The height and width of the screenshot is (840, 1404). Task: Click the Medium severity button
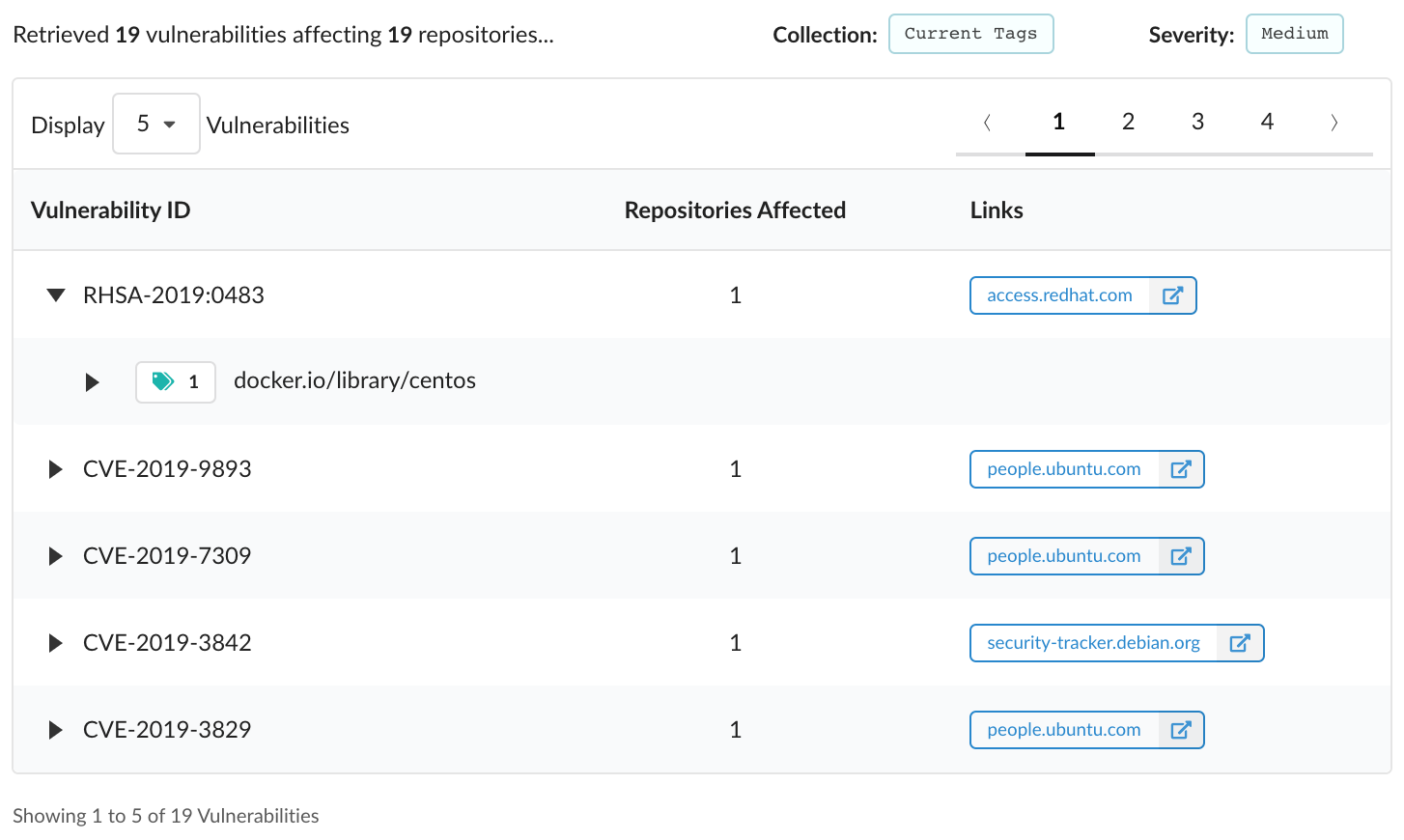[1294, 34]
